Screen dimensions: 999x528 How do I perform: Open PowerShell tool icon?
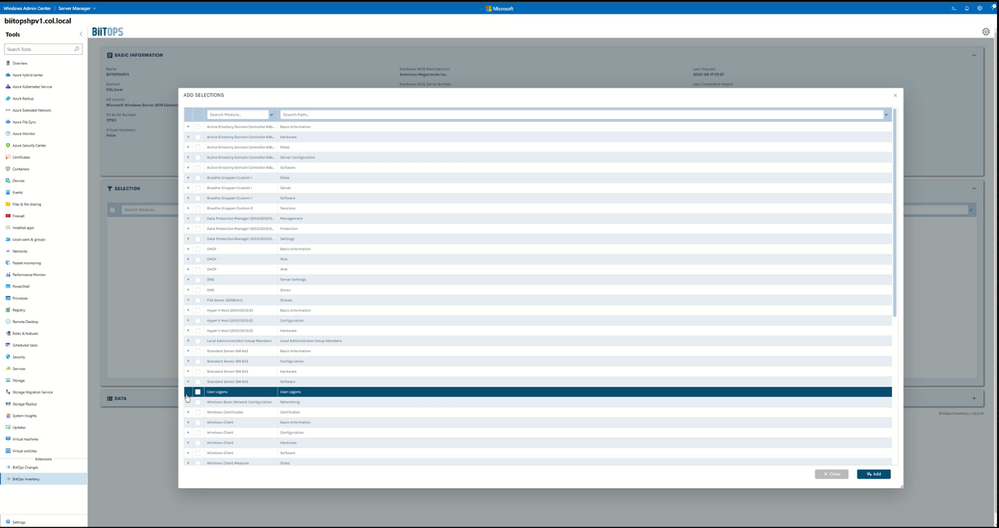point(8,287)
